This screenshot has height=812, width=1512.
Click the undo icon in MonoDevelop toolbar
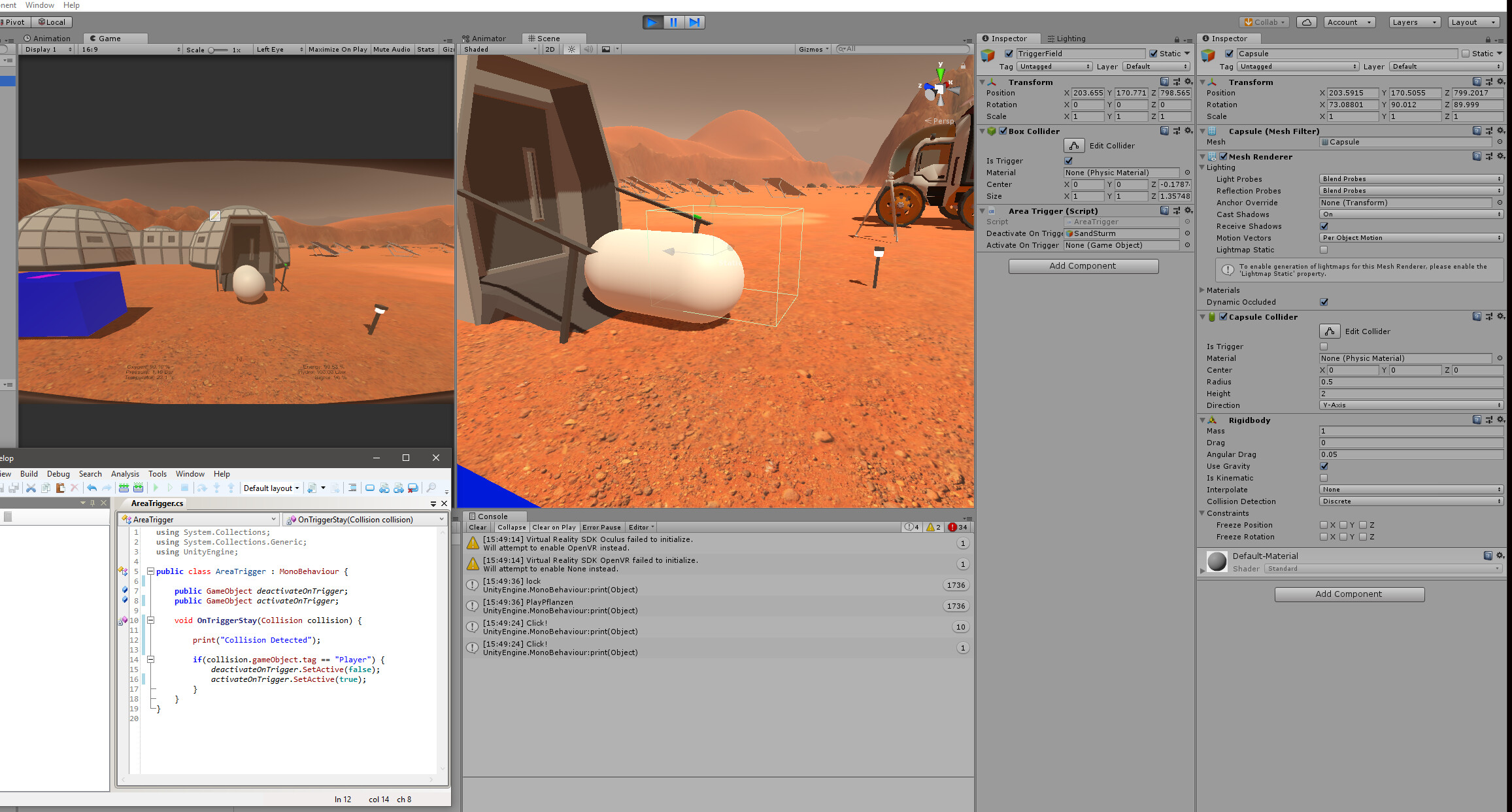click(92, 488)
